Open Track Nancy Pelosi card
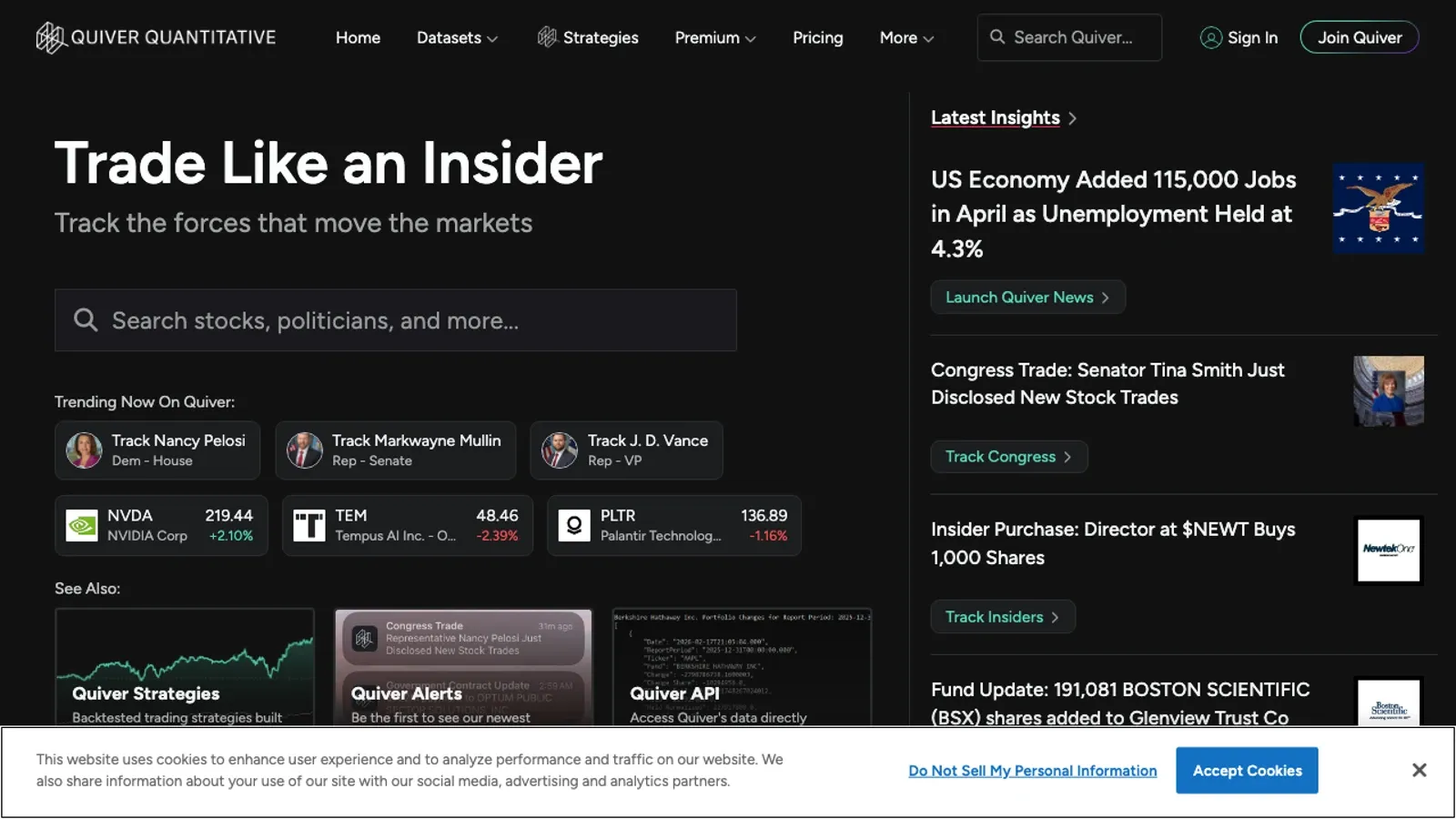 pyautogui.click(x=157, y=450)
